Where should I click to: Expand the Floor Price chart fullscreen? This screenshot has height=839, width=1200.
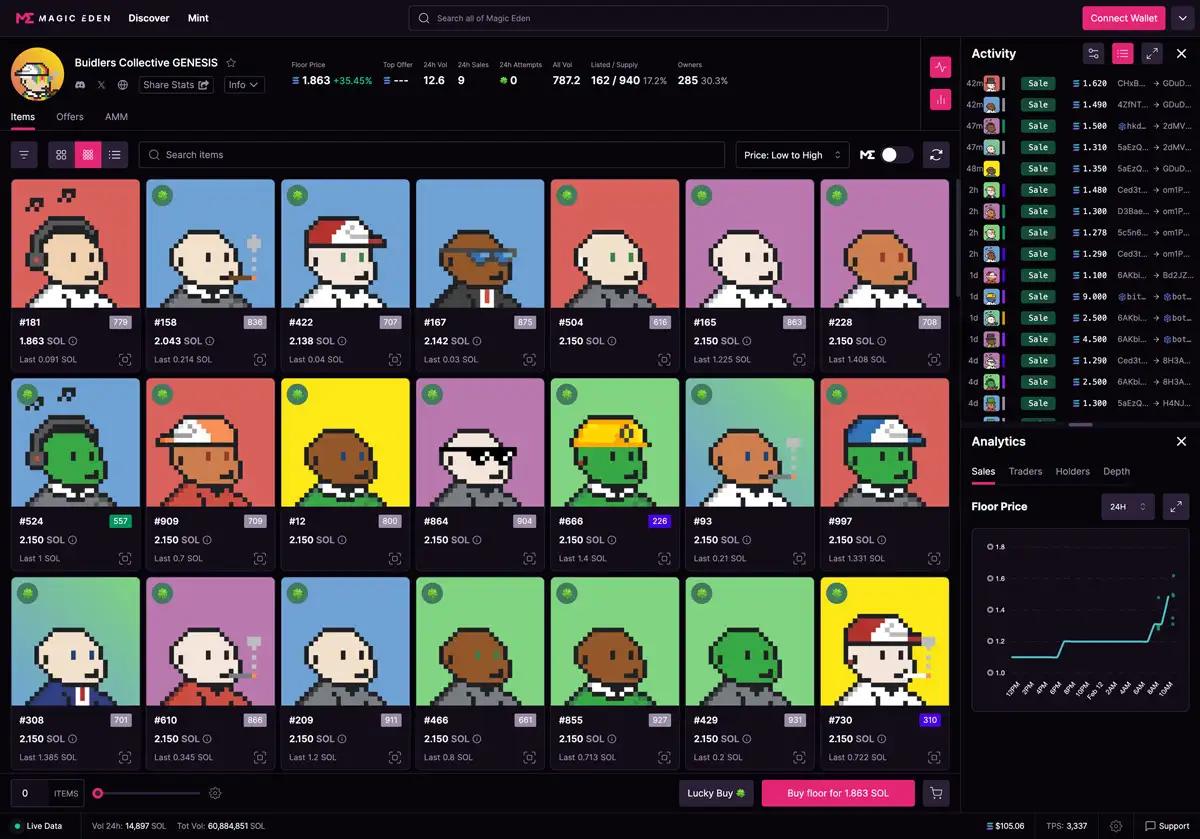[x=1176, y=507]
